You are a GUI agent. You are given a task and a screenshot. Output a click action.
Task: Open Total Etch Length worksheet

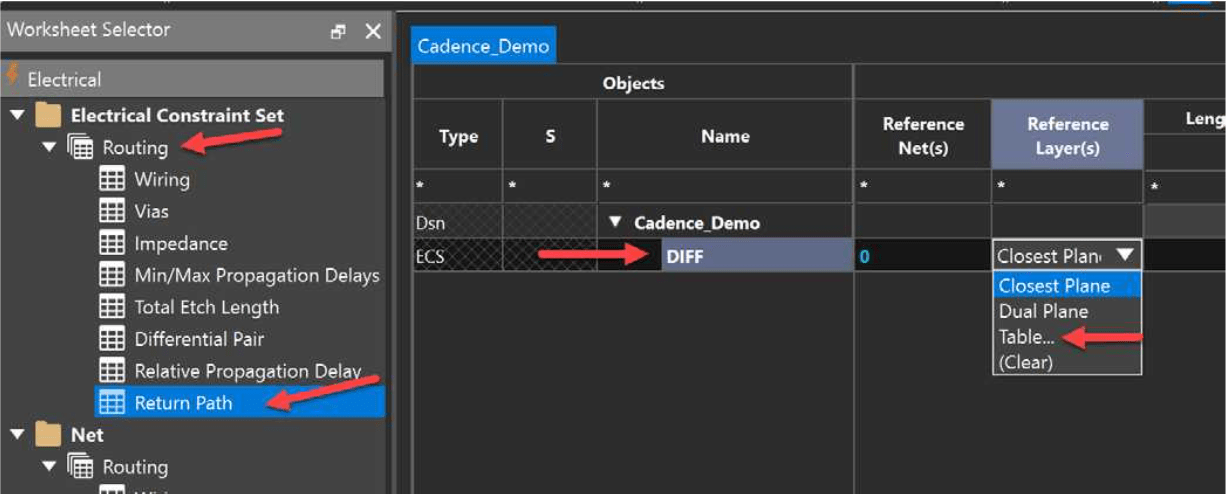click(207, 308)
